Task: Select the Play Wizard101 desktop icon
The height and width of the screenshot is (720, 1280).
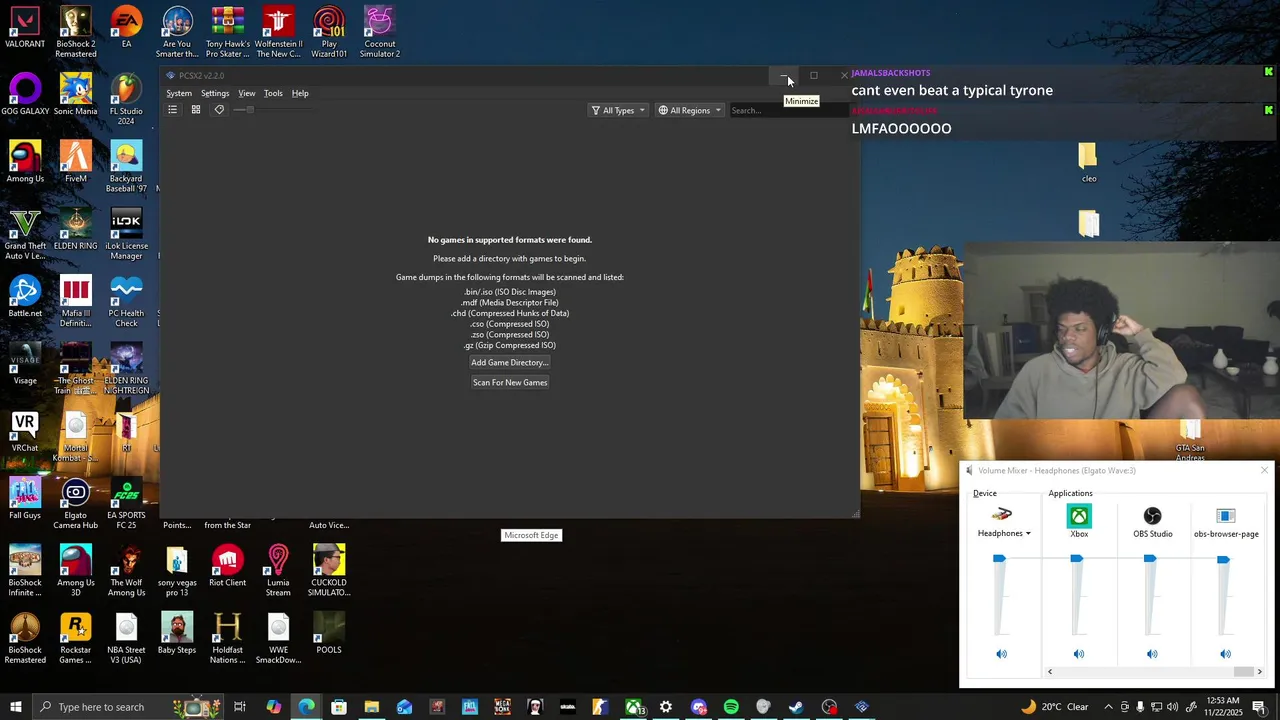Action: click(329, 32)
